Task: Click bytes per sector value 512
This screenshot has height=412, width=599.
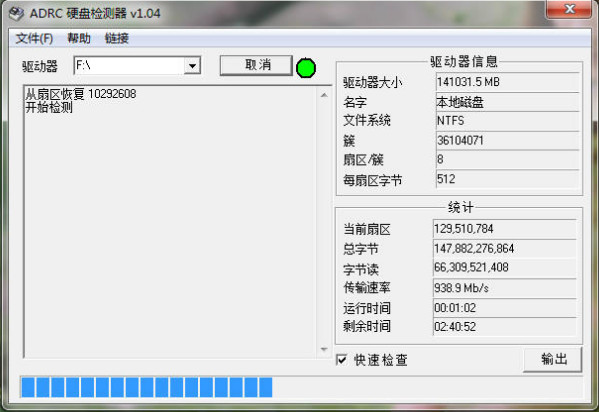Action: coord(446,179)
